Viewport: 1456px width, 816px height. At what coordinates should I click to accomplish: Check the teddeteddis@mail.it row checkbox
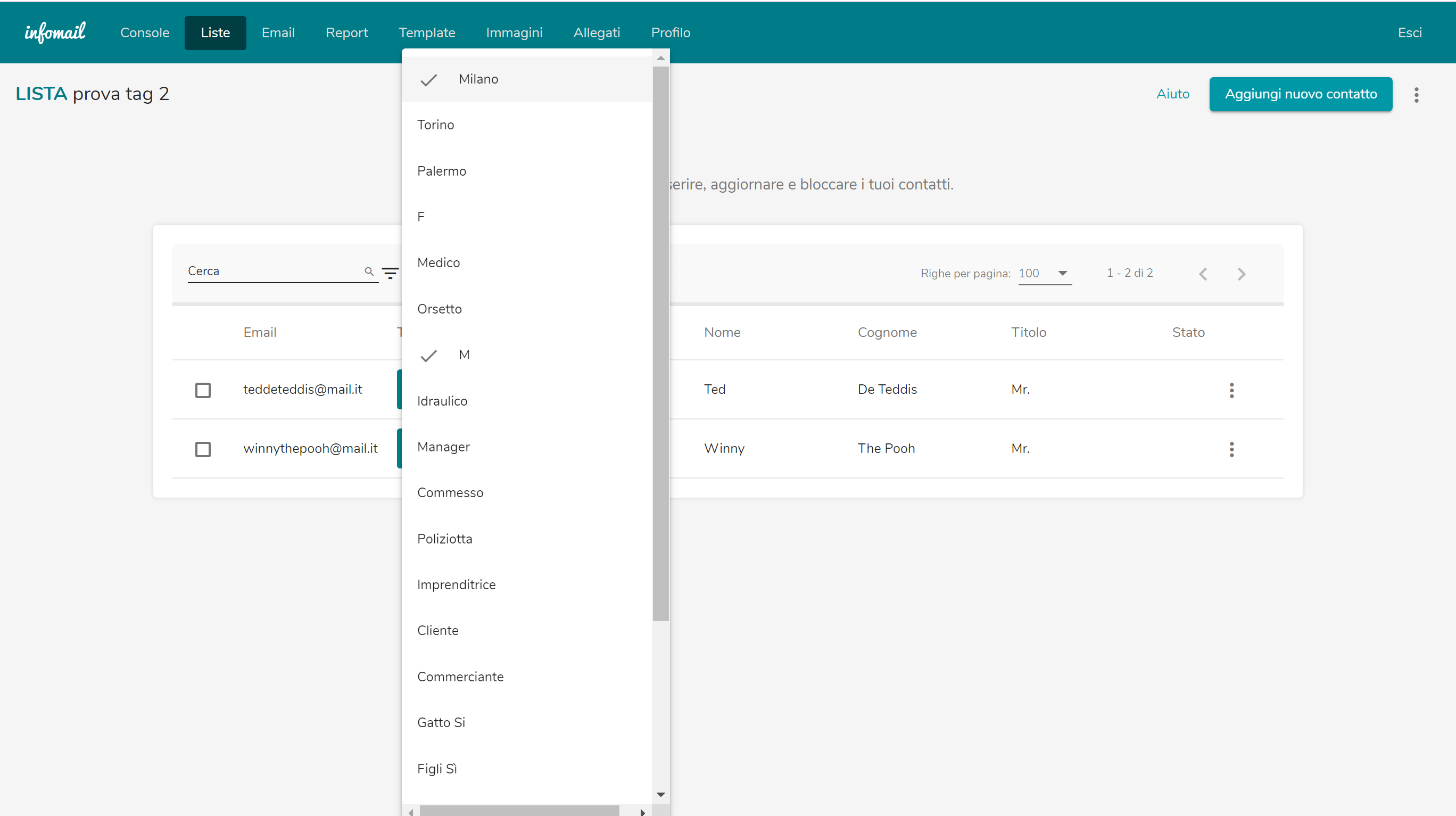click(203, 390)
